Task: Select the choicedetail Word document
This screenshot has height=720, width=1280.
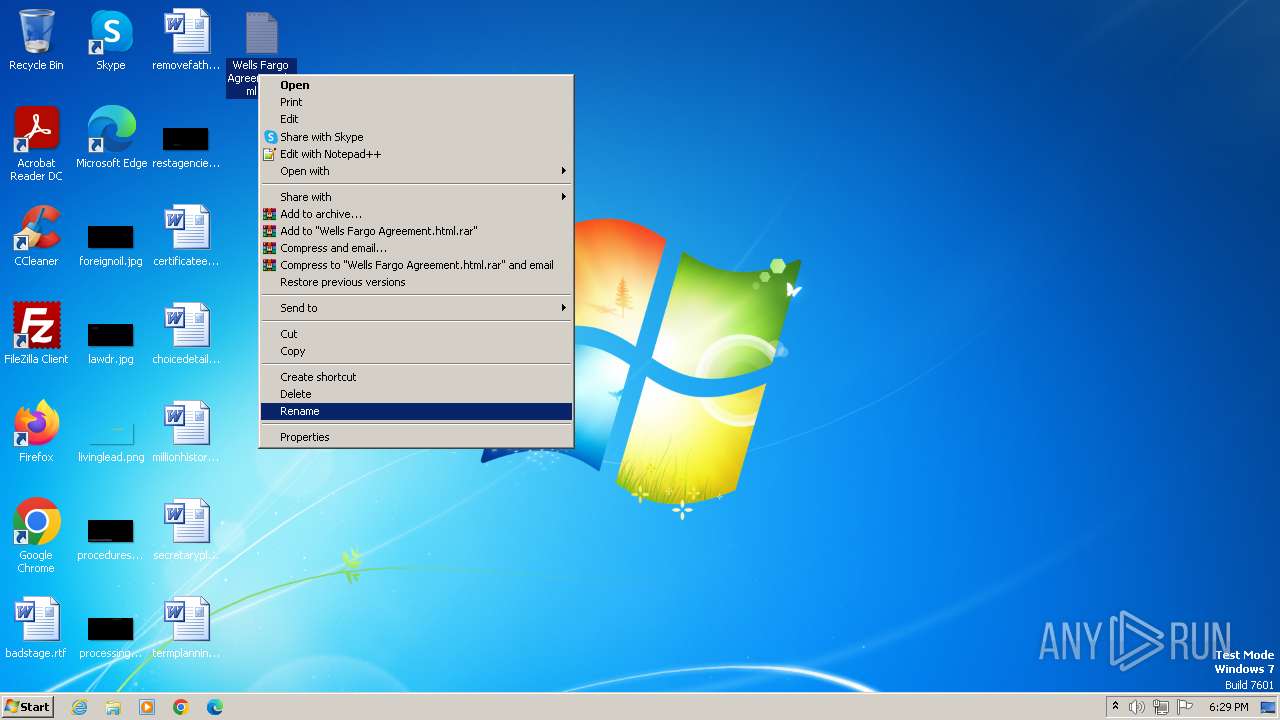Action: [x=186, y=334]
